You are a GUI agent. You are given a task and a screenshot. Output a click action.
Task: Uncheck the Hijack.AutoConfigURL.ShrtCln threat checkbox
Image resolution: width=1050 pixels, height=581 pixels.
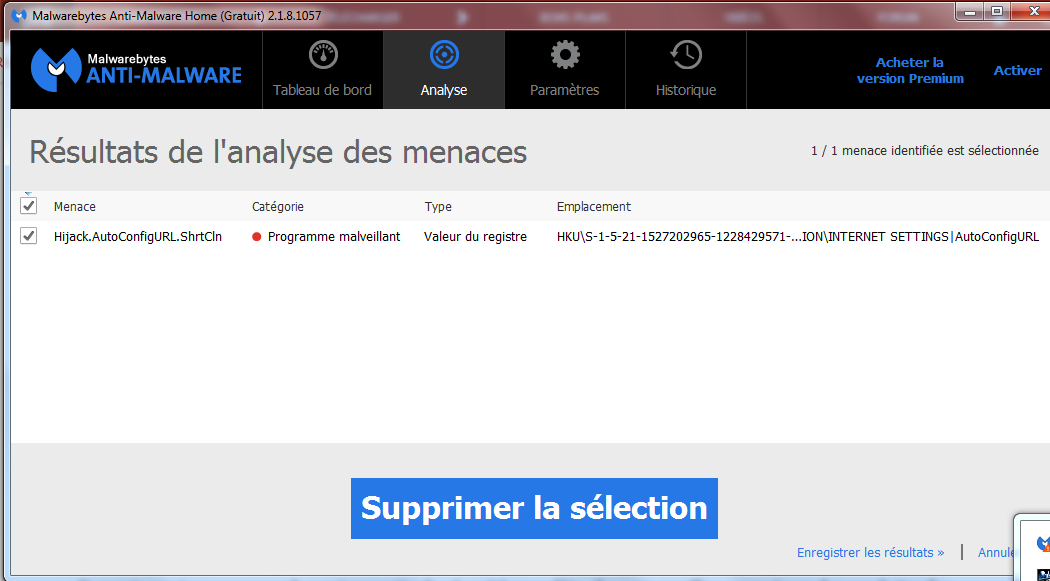(28, 236)
